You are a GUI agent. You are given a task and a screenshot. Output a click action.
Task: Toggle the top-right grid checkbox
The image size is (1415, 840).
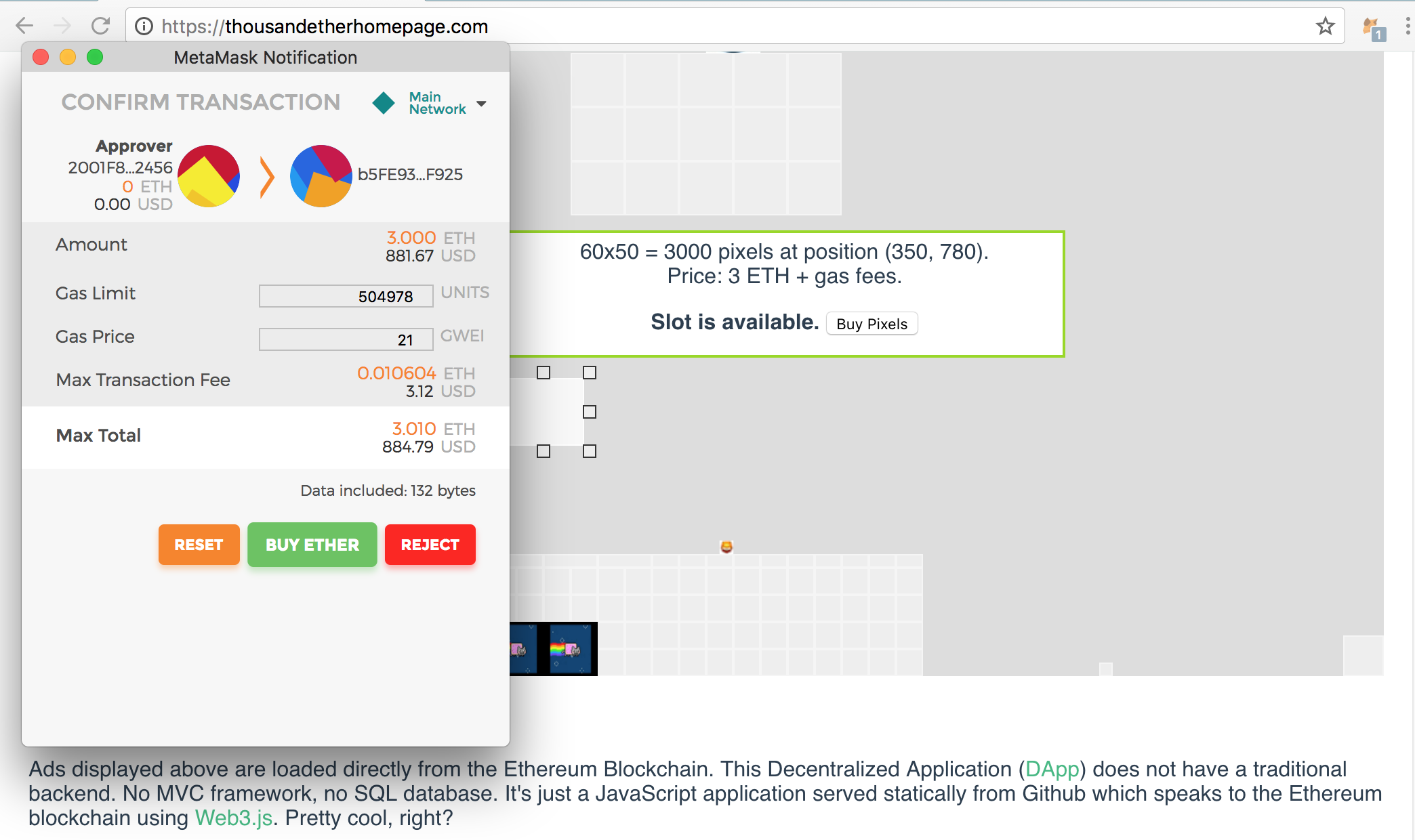coord(590,372)
